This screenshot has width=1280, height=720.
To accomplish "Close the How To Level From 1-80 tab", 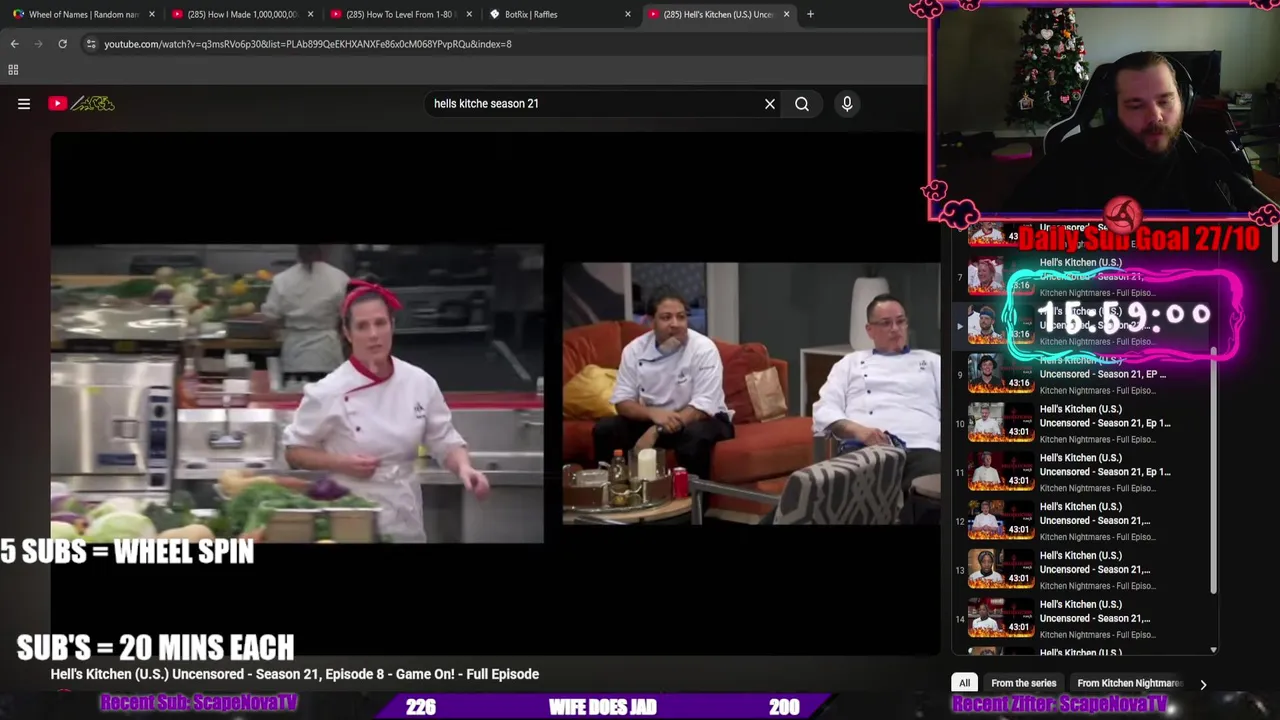I will [x=469, y=14].
